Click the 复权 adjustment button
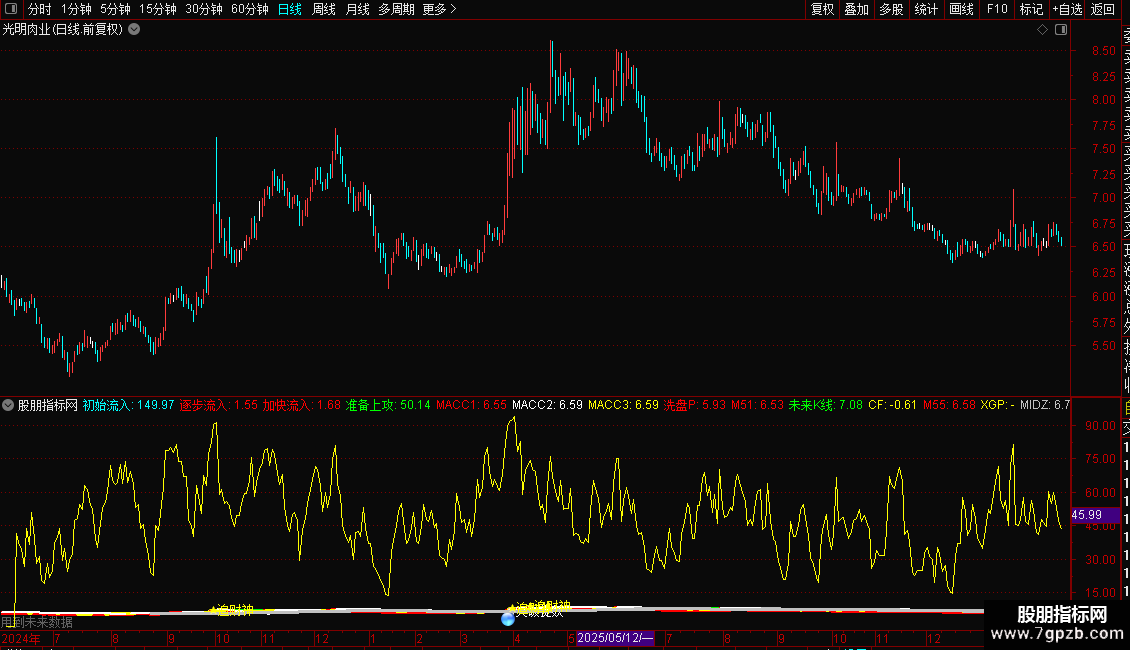Screen dimensions: 1130x650 [x=822, y=9]
